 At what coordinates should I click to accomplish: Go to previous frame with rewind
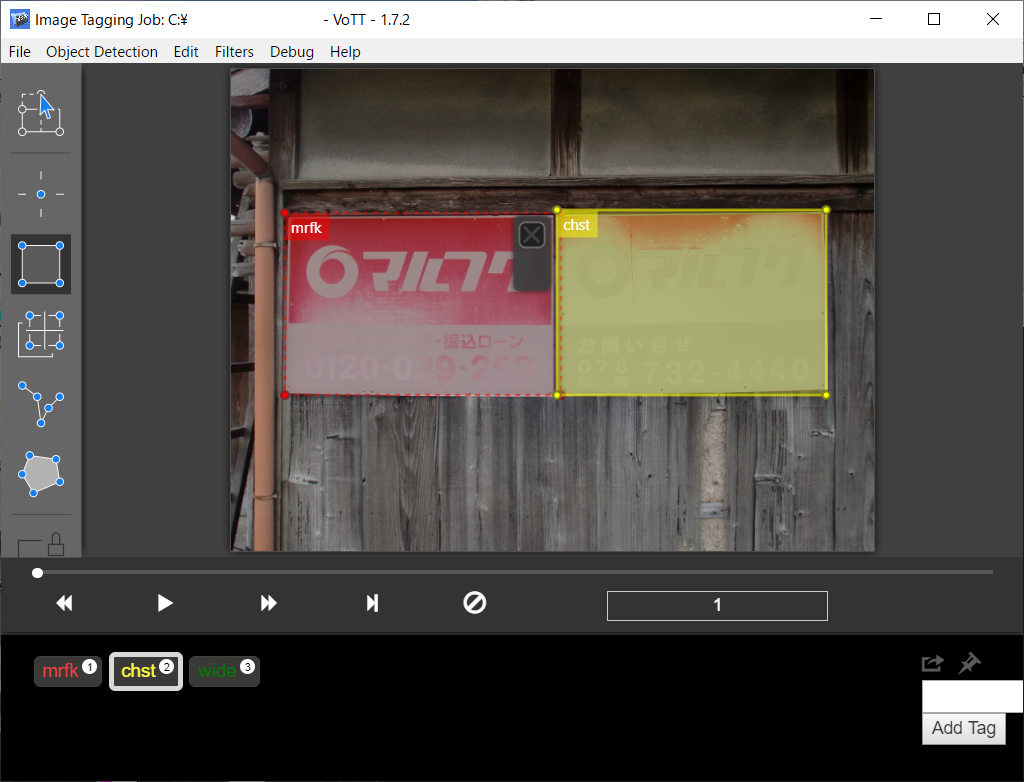[64, 603]
